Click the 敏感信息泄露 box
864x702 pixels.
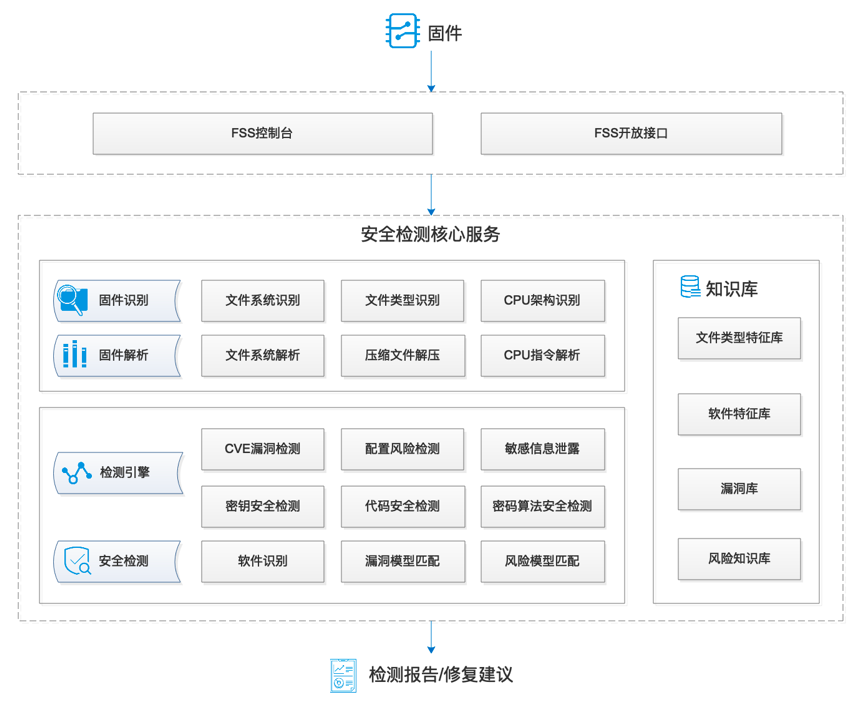542,449
